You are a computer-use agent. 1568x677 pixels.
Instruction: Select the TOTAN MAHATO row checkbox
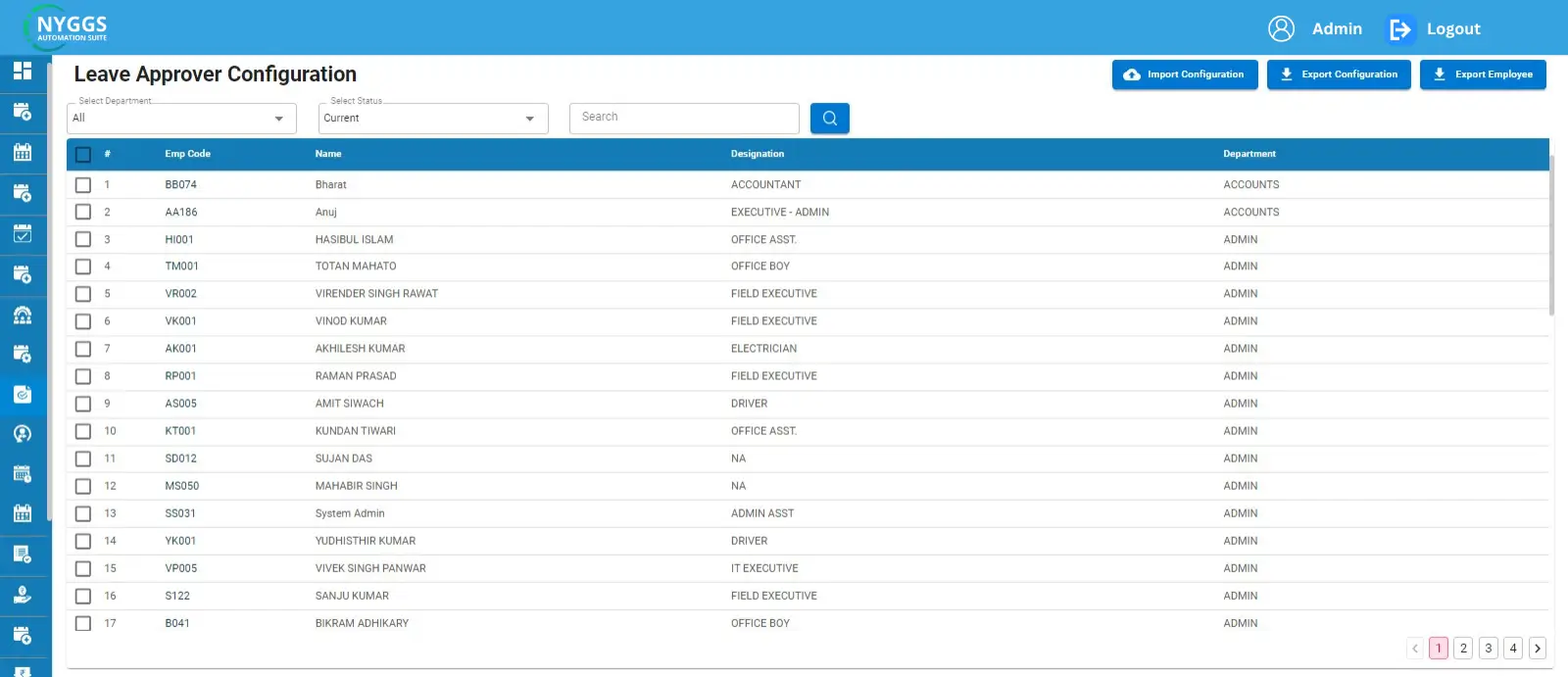(x=83, y=266)
